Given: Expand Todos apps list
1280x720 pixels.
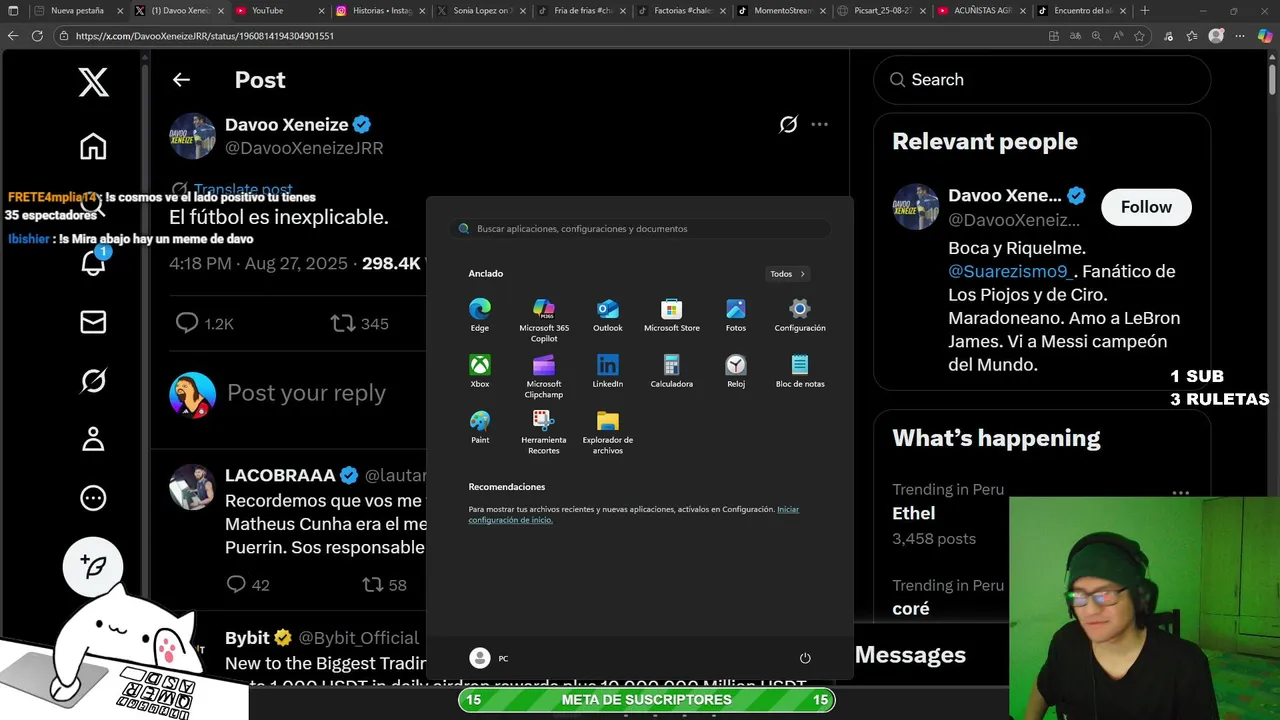Looking at the screenshot, I should (788, 274).
